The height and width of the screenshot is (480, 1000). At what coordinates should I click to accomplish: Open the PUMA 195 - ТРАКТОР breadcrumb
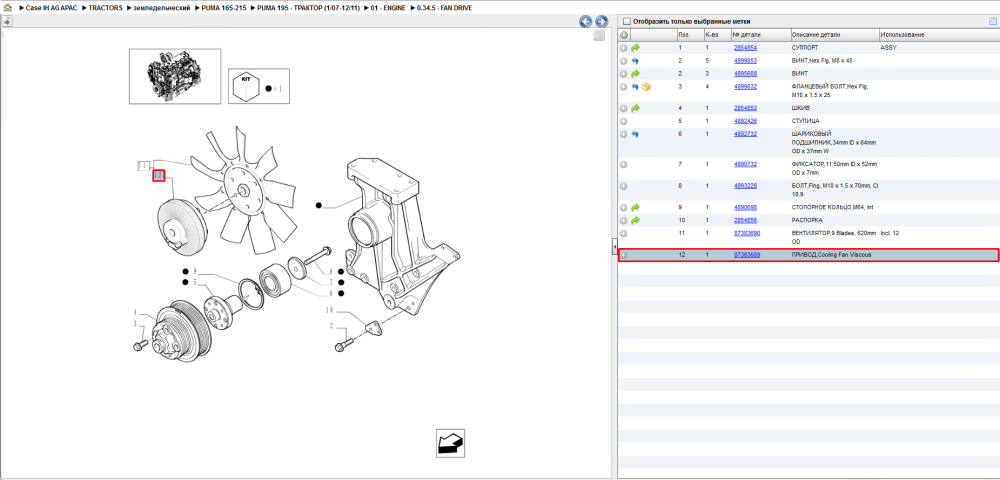(308, 6)
